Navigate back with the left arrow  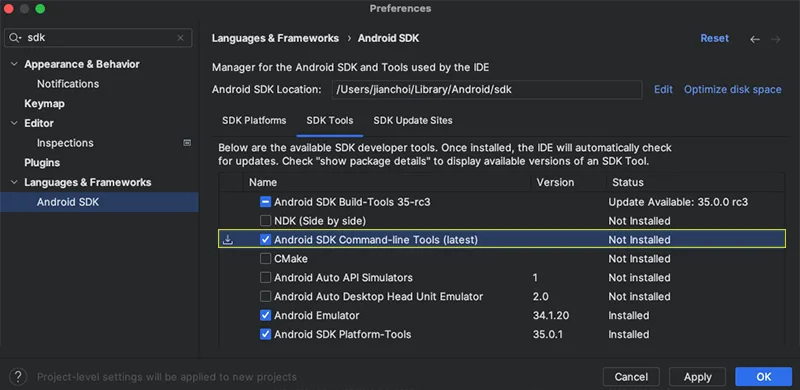tap(755, 39)
